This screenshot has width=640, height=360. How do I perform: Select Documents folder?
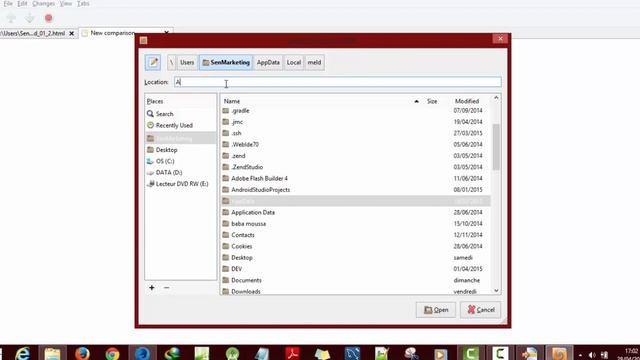click(x=355, y=280)
